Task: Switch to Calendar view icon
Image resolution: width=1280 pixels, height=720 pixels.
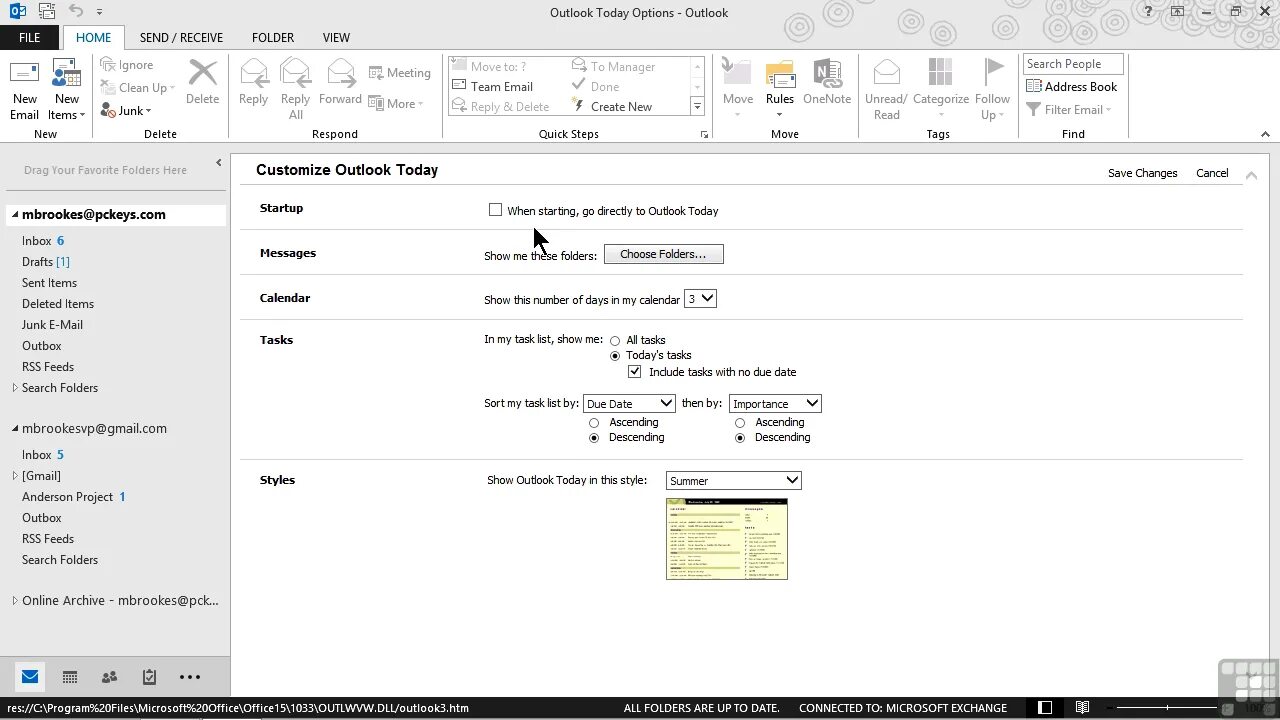Action: click(x=70, y=677)
